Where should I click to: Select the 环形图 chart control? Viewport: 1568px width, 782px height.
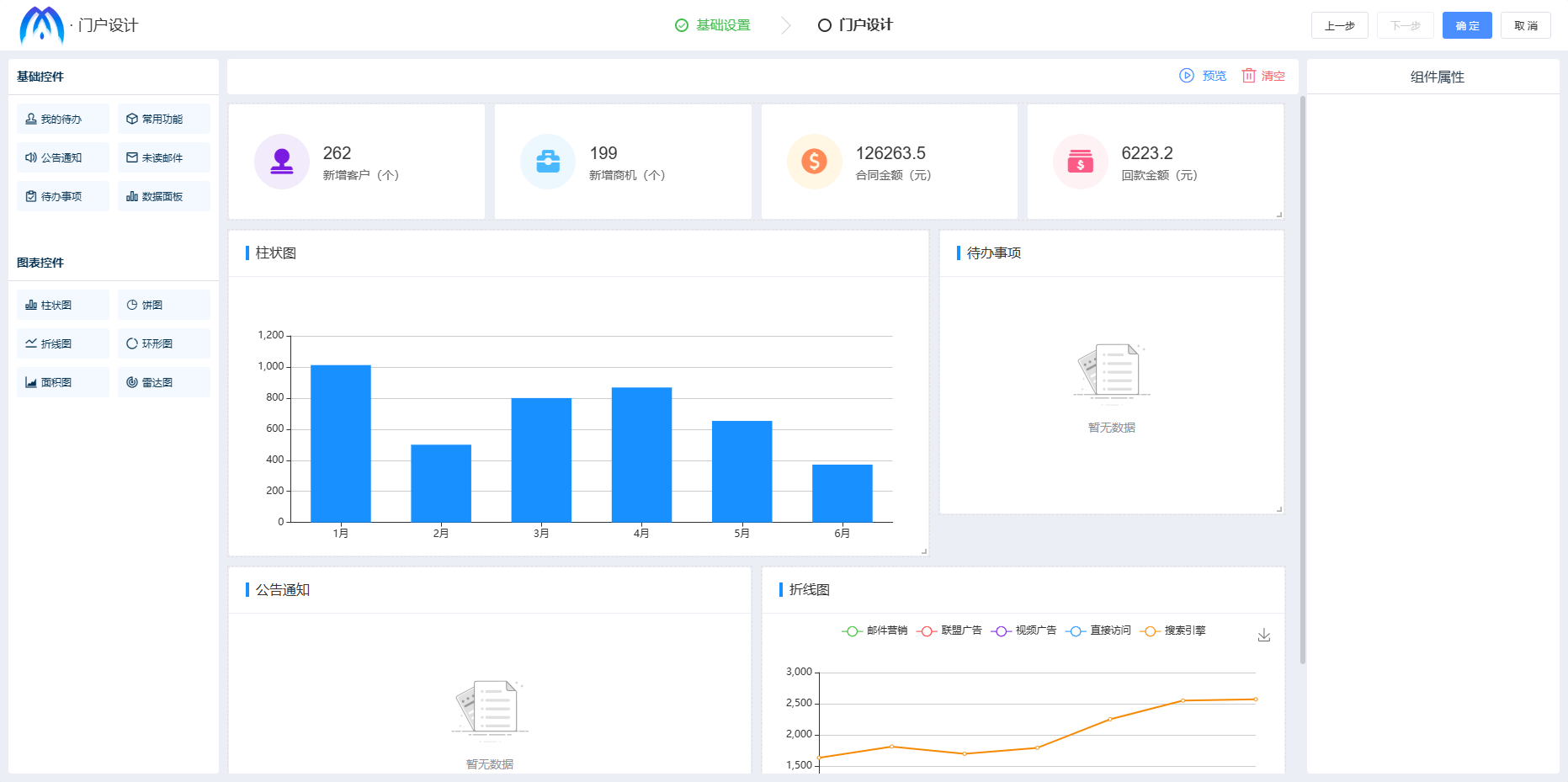tap(164, 343)
